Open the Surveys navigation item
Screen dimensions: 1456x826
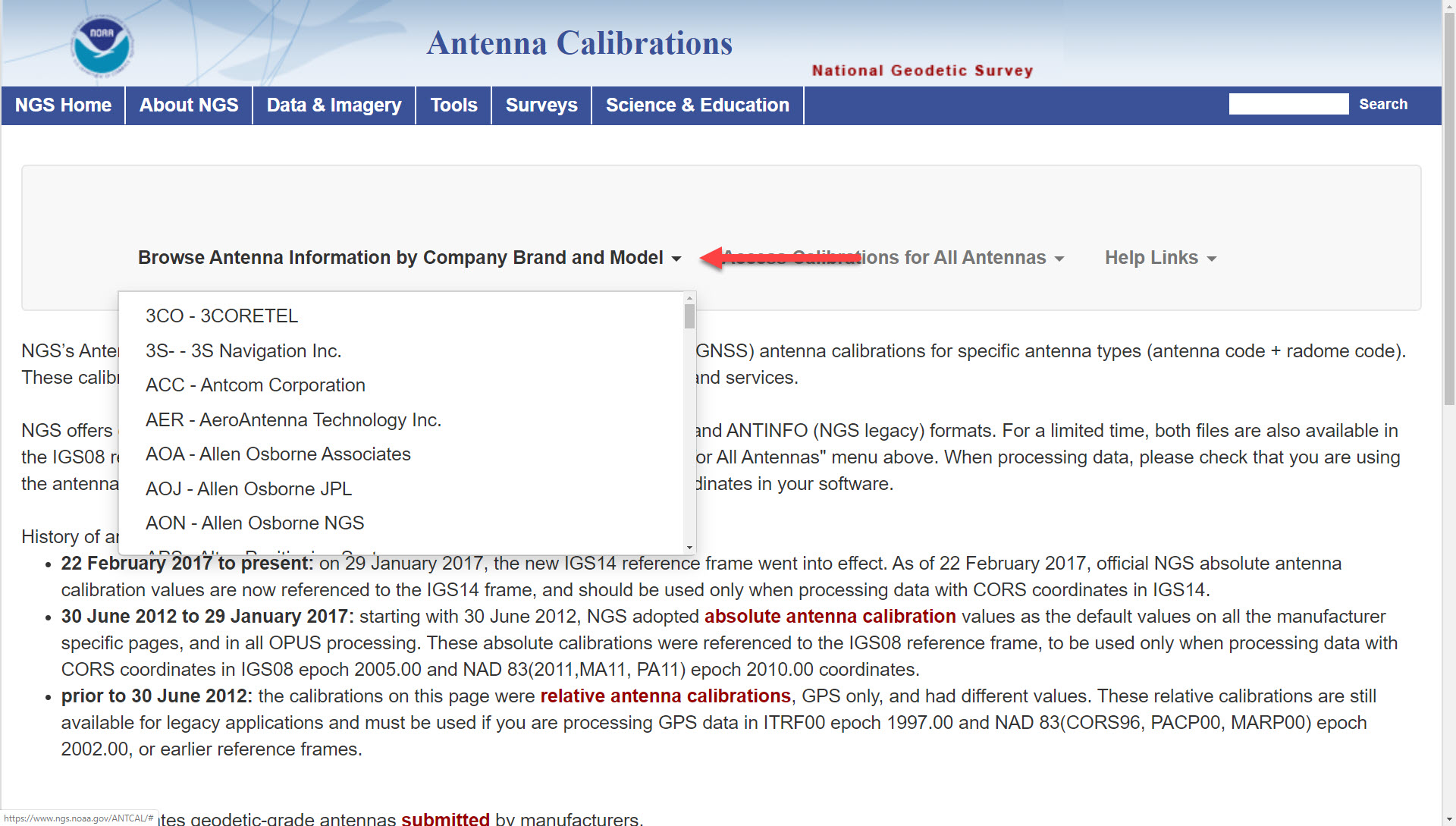(x=541, y=105)
